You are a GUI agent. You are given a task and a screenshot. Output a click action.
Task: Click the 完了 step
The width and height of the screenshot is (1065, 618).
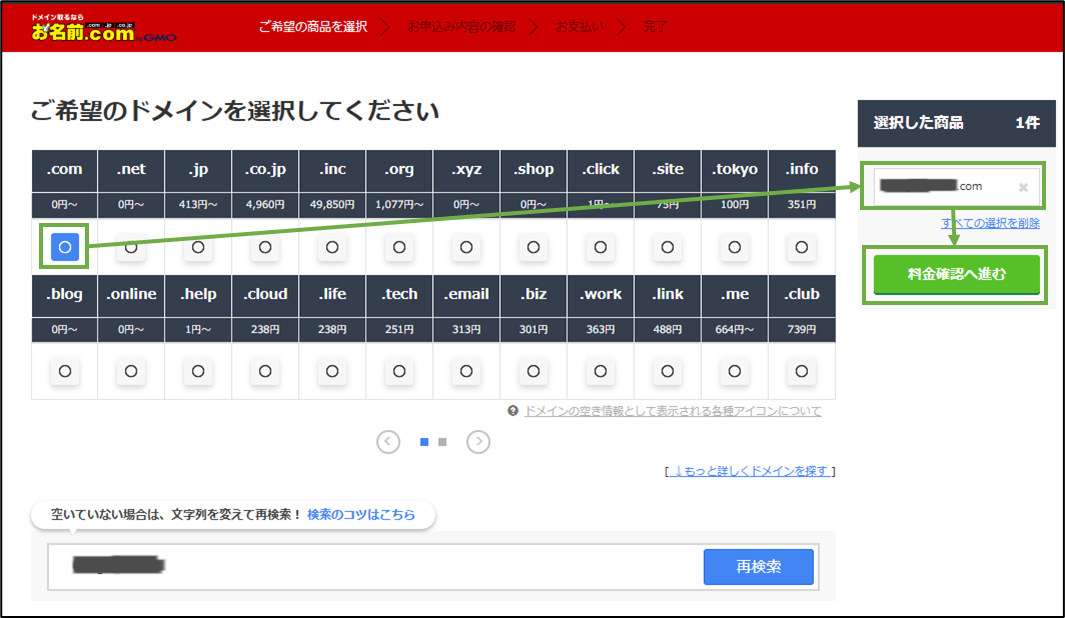[655, 26]
